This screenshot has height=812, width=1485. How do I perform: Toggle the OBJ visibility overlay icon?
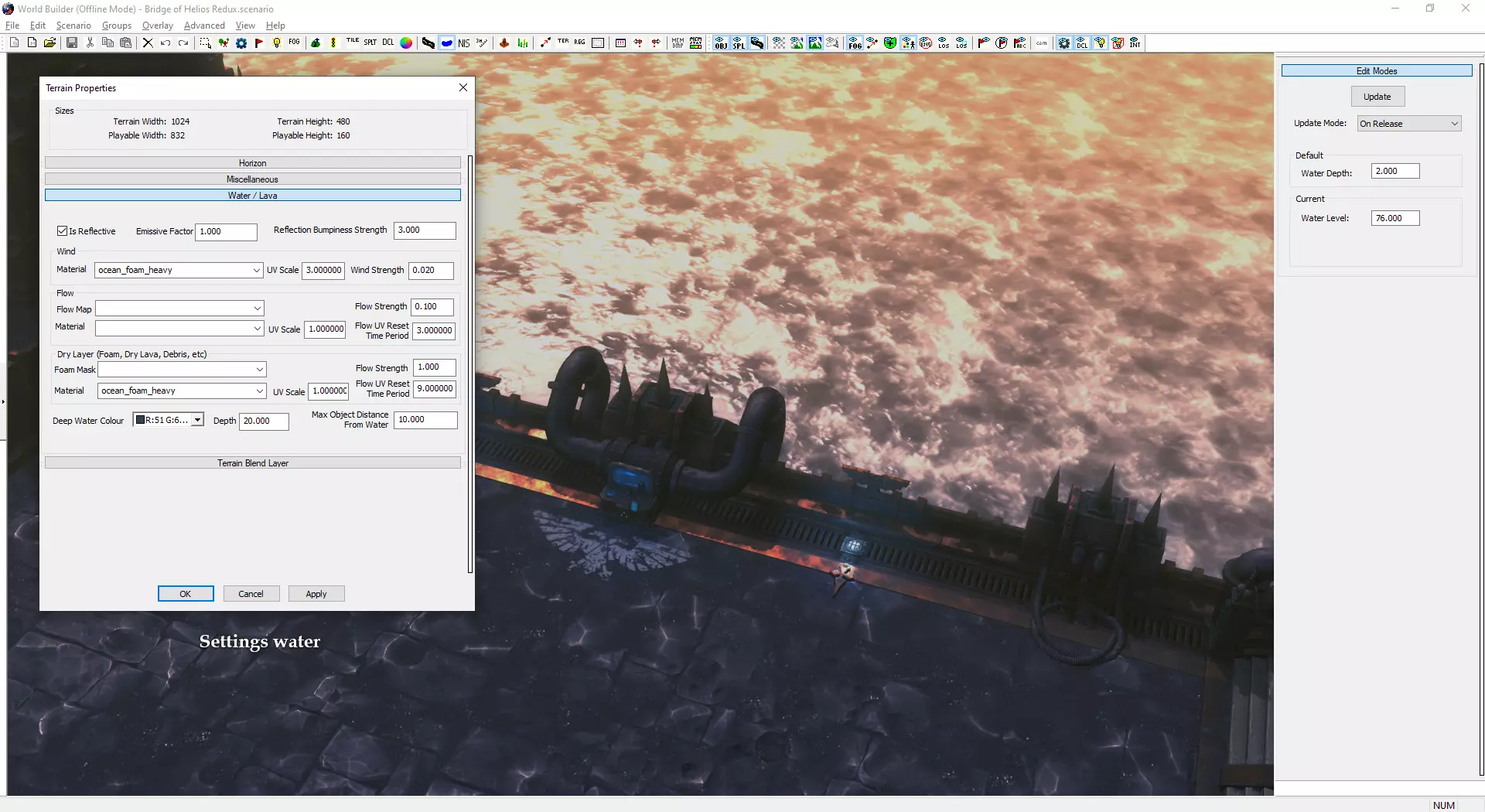(x=721, y=43)
